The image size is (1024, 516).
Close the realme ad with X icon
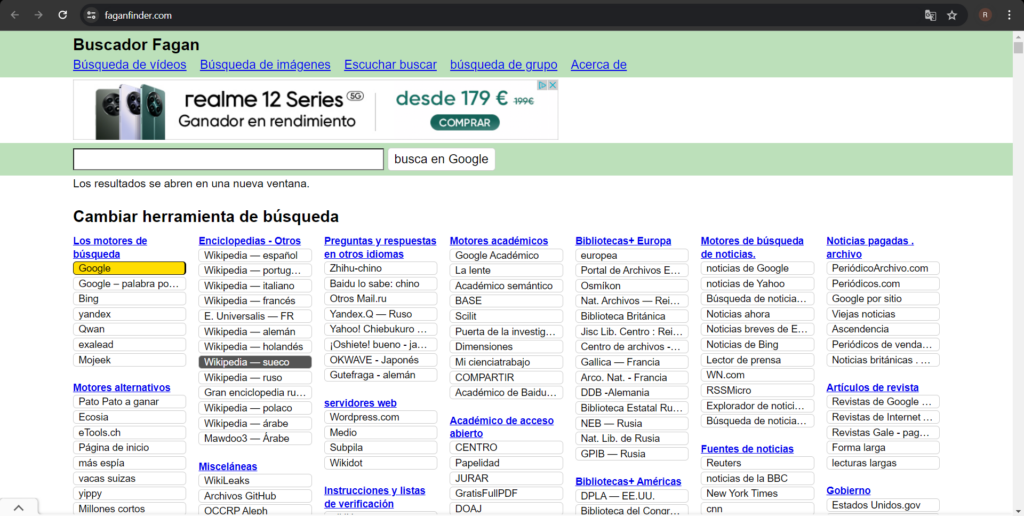[x=552, y=85]
